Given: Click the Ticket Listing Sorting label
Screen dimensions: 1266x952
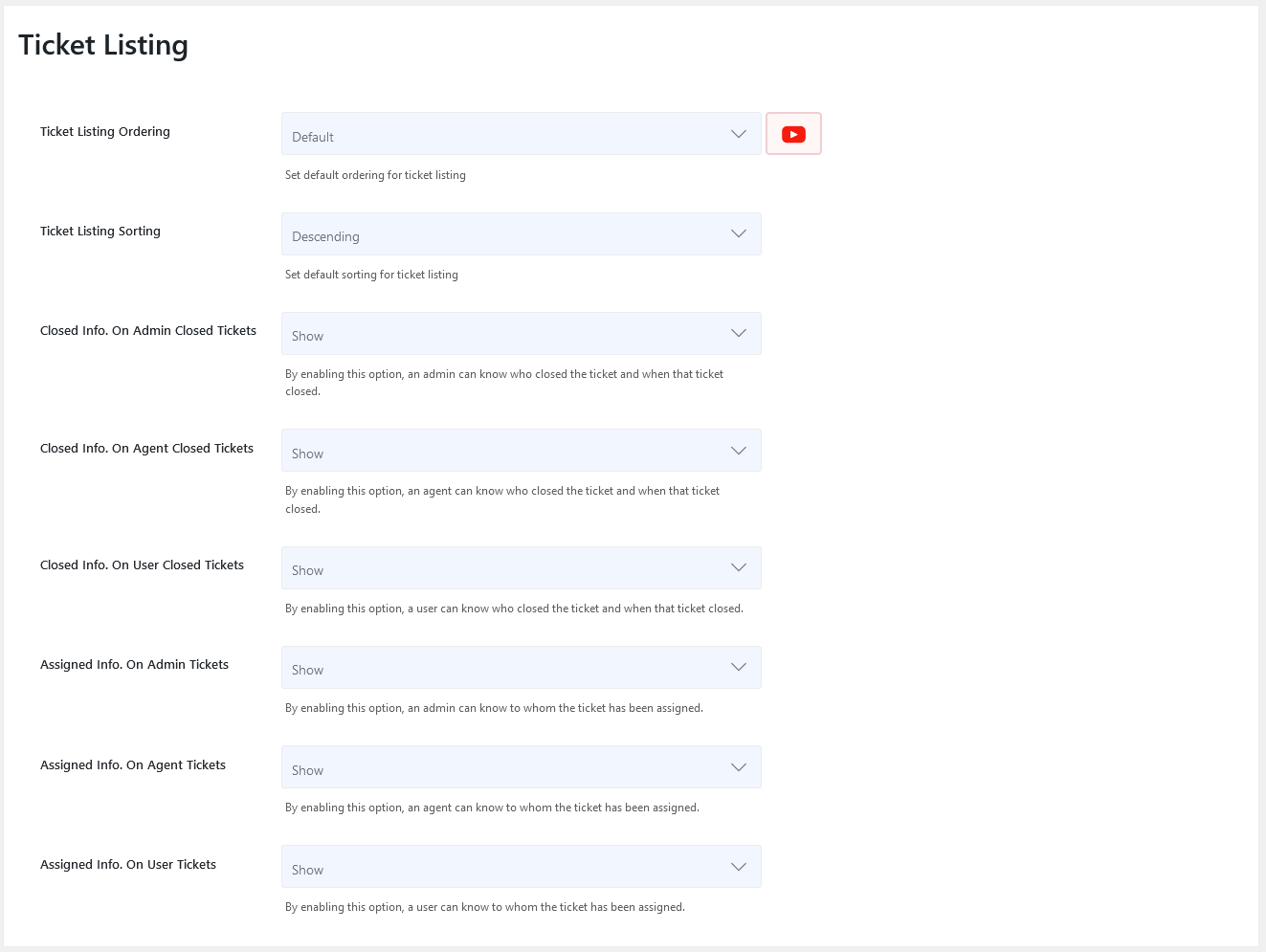Looking at the screenshot, I should (100, 232).
